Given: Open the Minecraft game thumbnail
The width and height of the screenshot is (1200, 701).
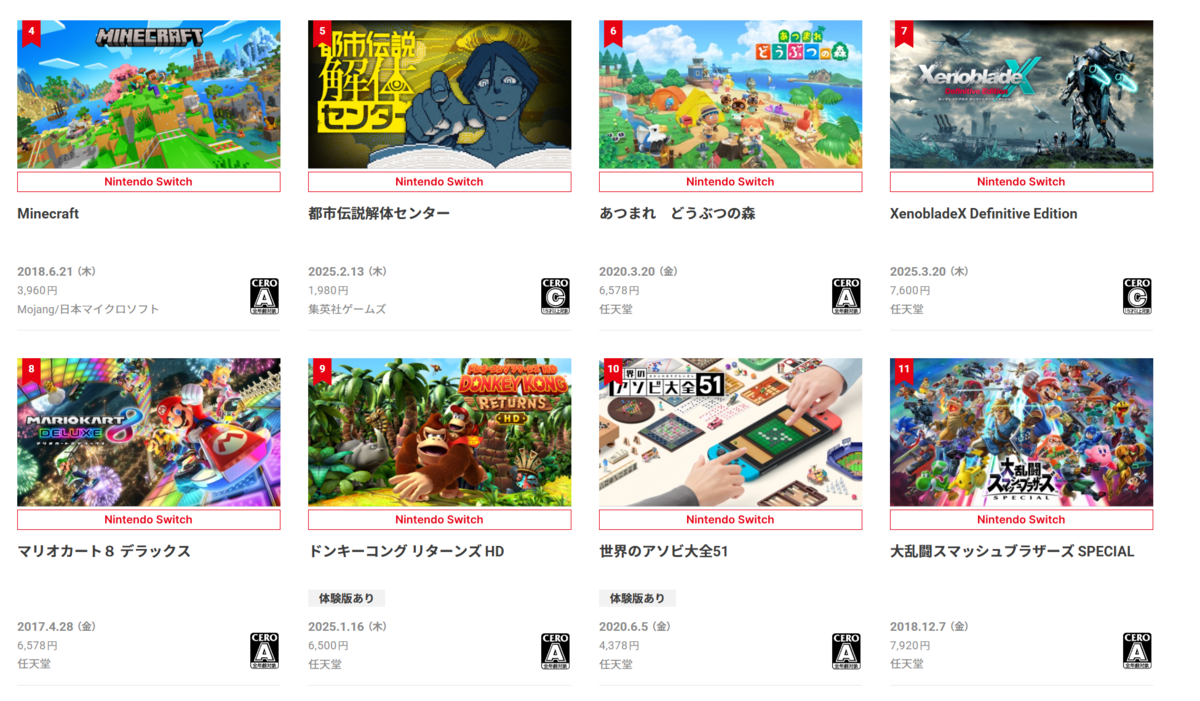Looking at the screenshot, I should tap(149, 94).
